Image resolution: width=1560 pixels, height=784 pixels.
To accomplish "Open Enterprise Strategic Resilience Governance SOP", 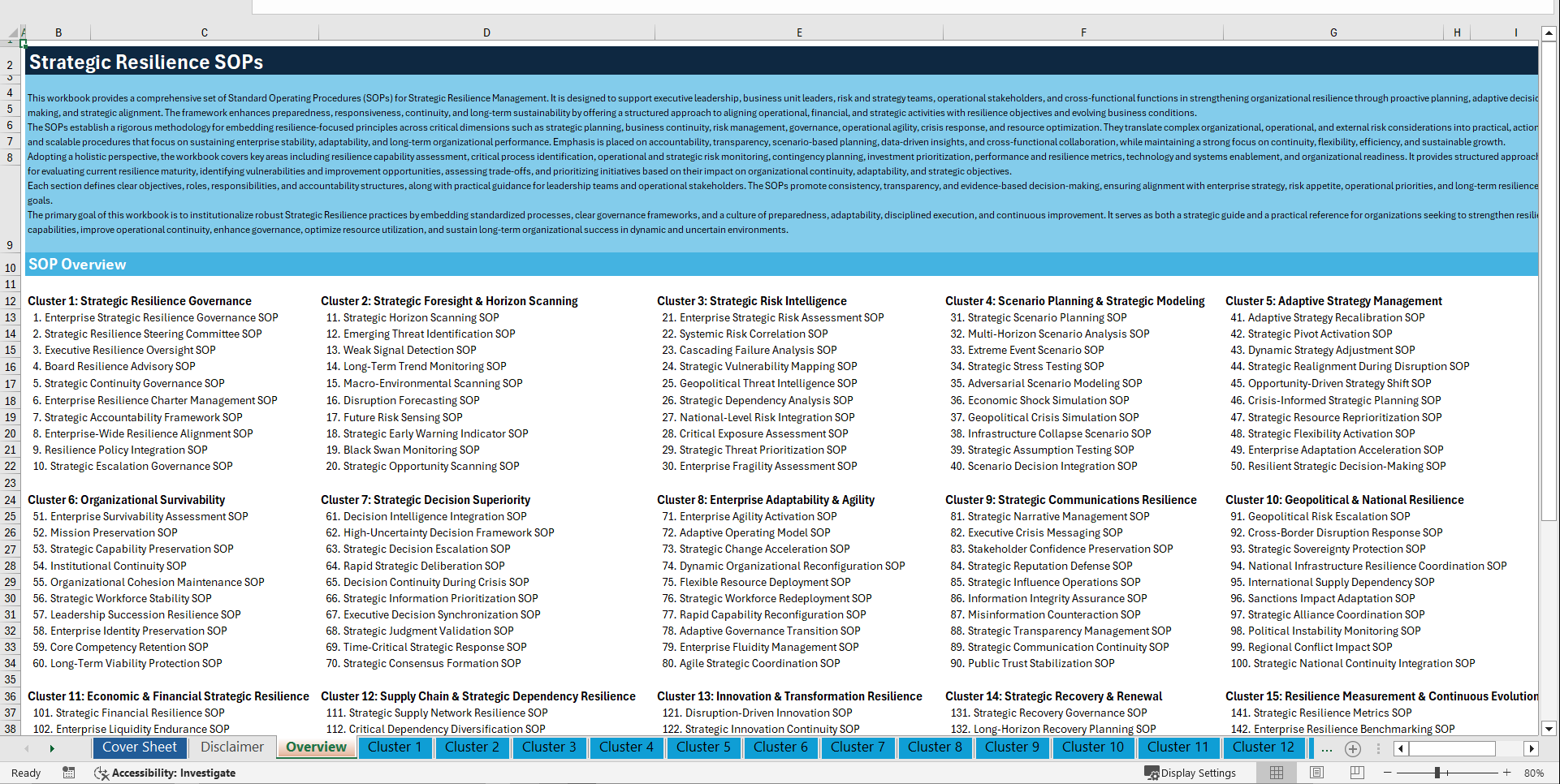I will click(x=155, y=317).
